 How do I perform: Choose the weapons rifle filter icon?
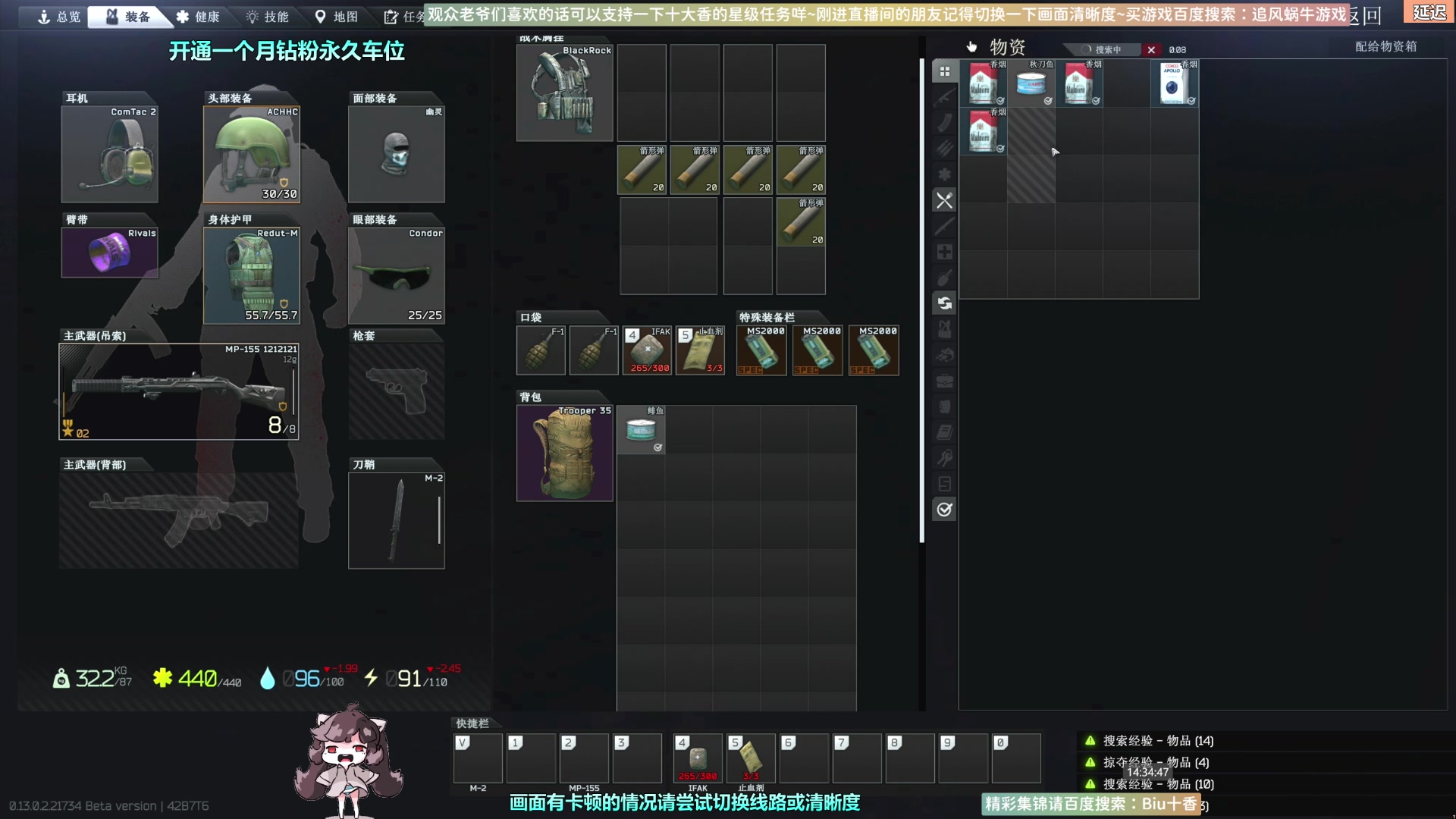pyautogui.click(x=944, y=97)
